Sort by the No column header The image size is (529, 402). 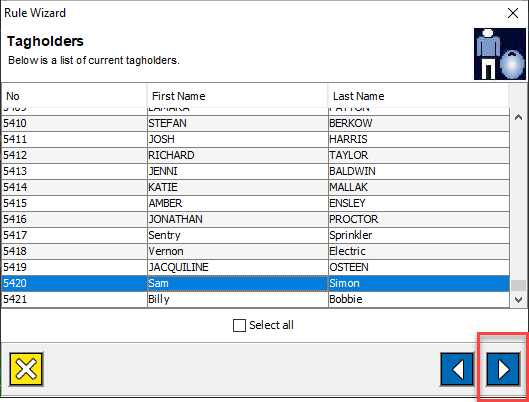(x=74, y=96)
